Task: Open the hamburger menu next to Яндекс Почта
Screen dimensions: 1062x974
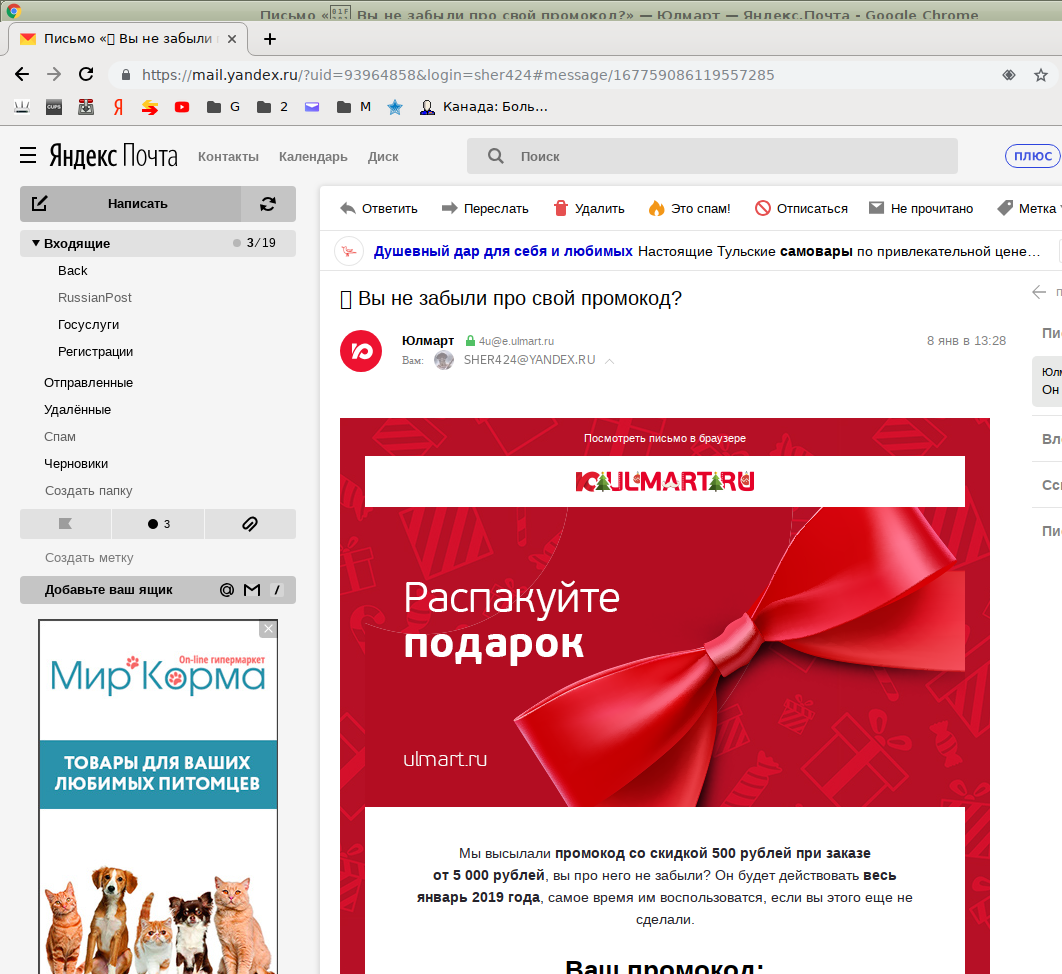Action: coord(28,156)
